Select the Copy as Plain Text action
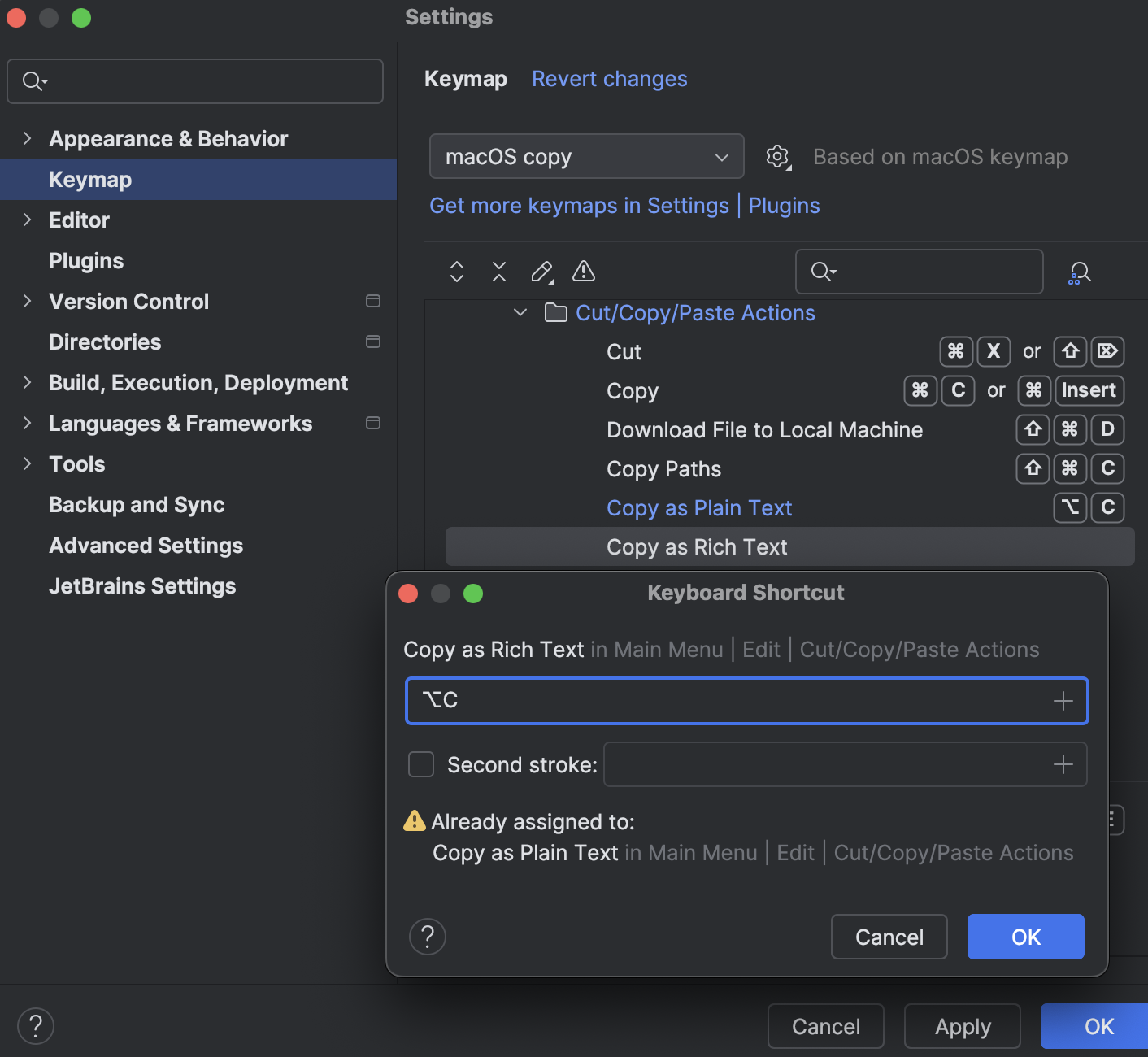1148x1057 pixels. 698,507
